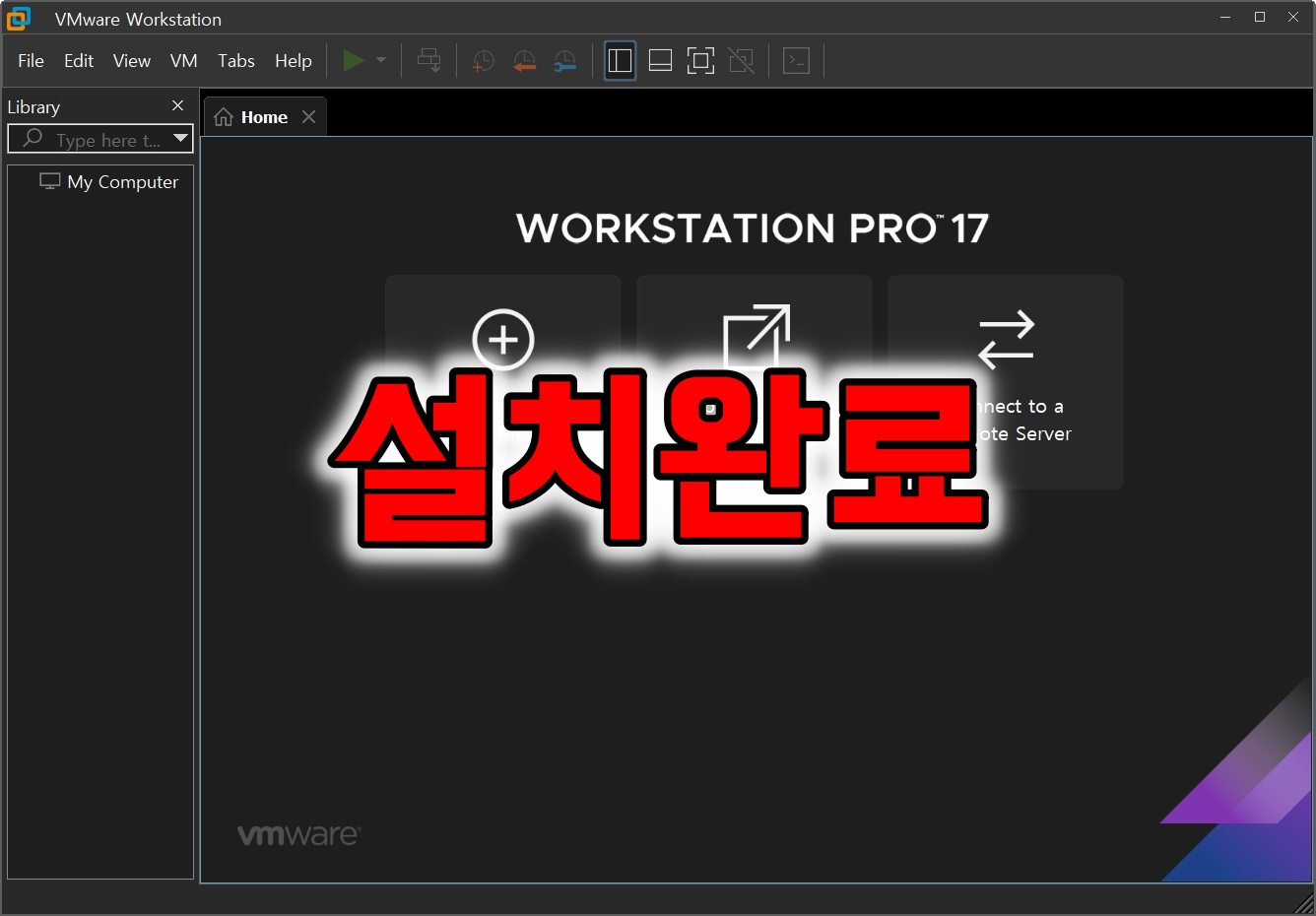Take a snapshot with the clock-plus icon

484,61
